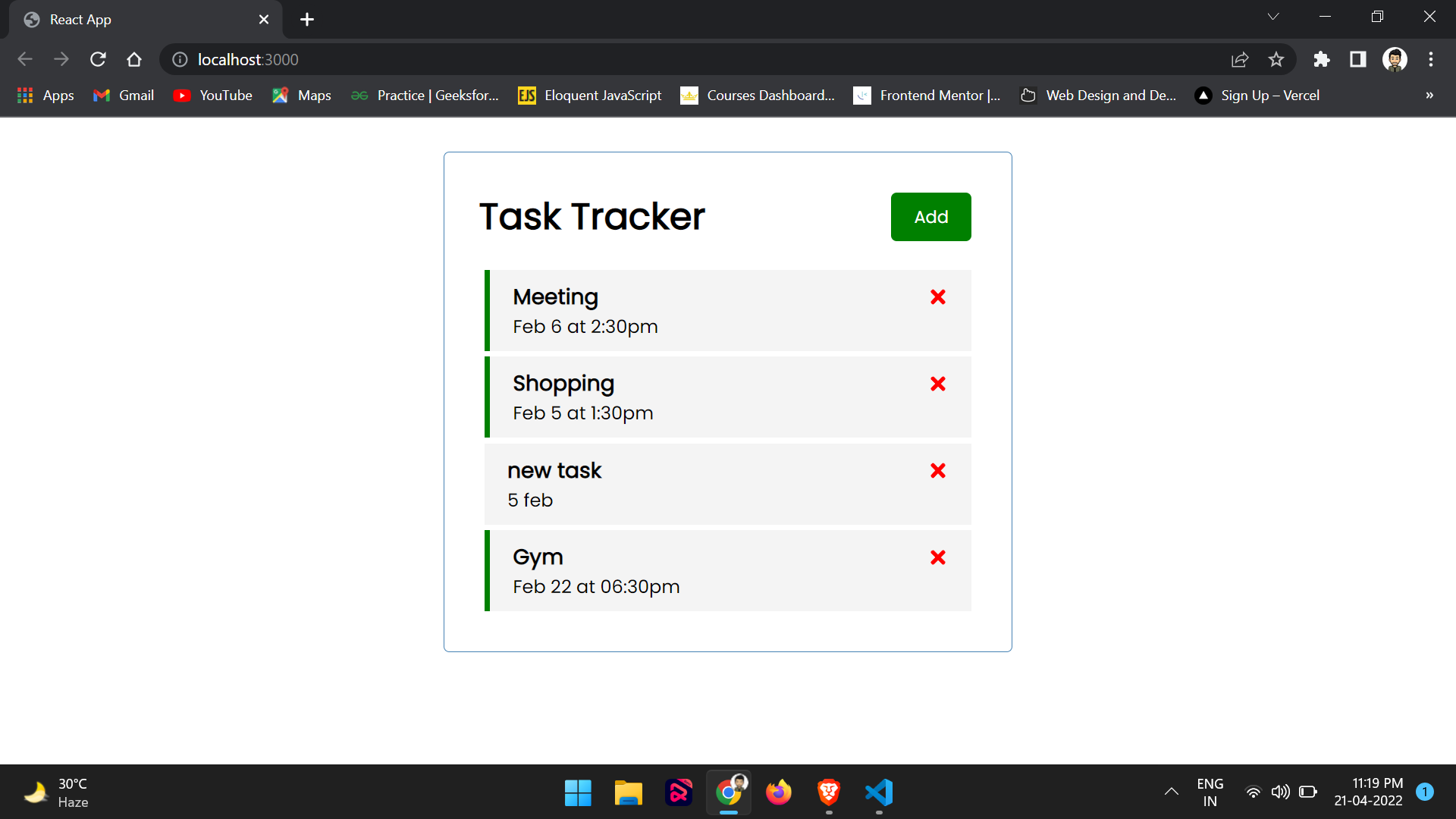Open Visual Studio Code from taskbar
Screen dimensions: 1456x819
coord(879,793)
